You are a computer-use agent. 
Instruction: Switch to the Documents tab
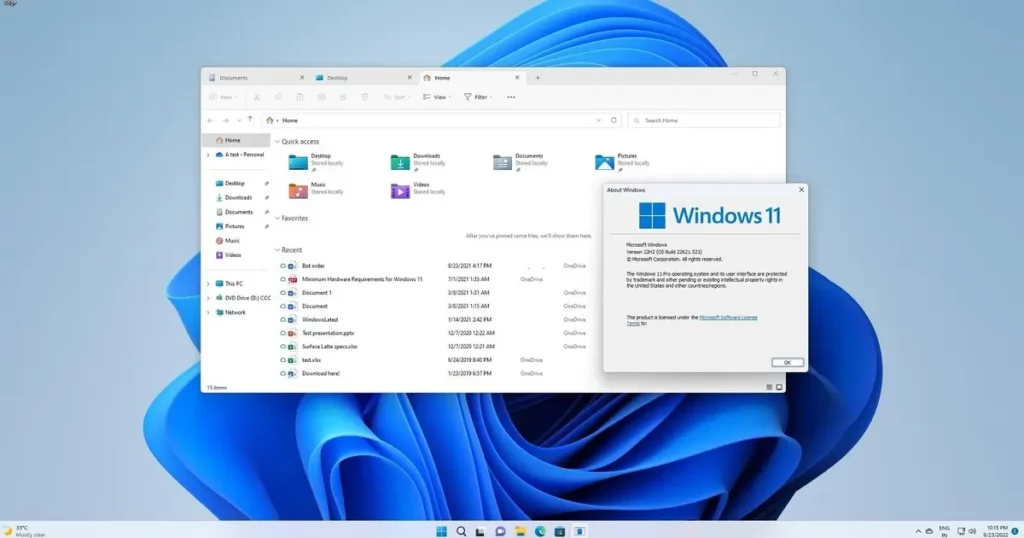[255, 78]
